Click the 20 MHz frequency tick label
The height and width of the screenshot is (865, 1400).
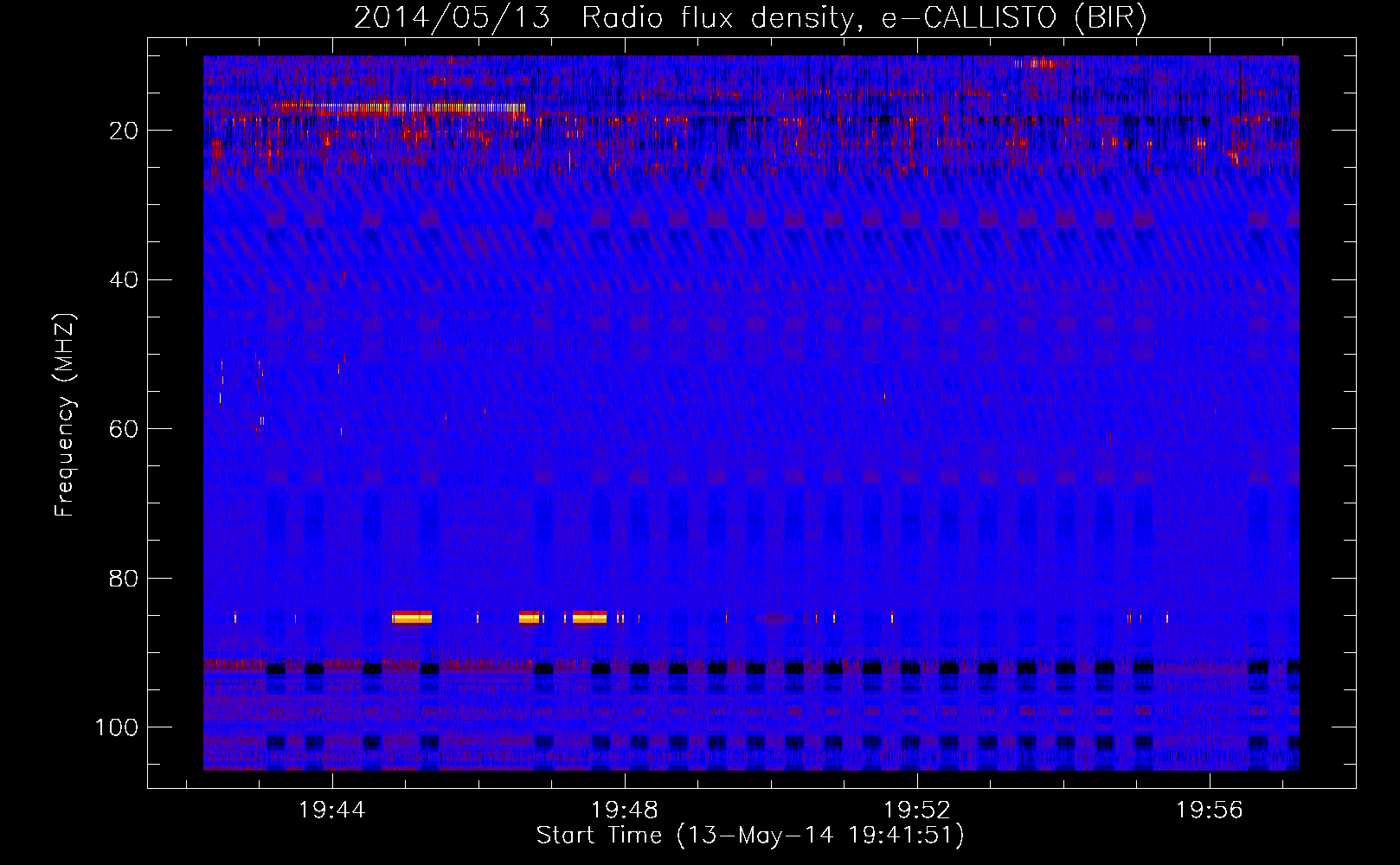pyautogui.click(x=124, y=131)
